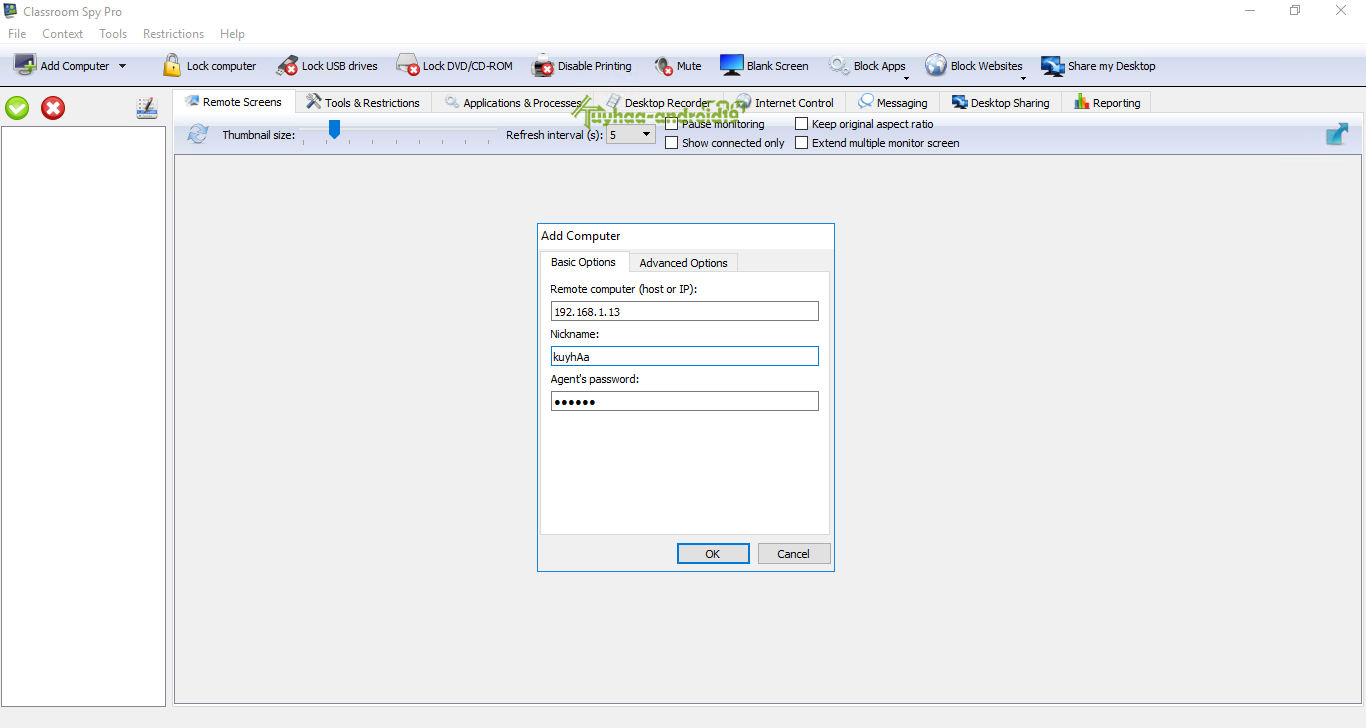
Task: Expand the Block Websites dropdown arrow
Action: click(1023, 78)
